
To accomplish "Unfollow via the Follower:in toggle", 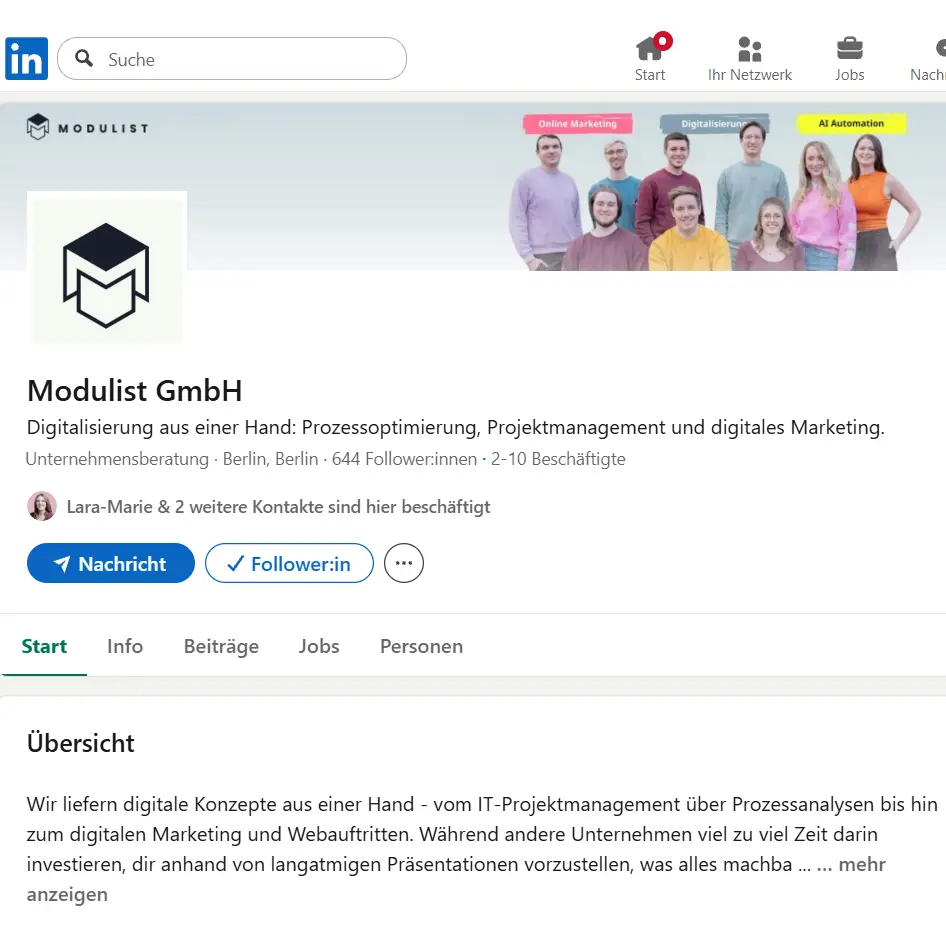I will pos(289,563).
